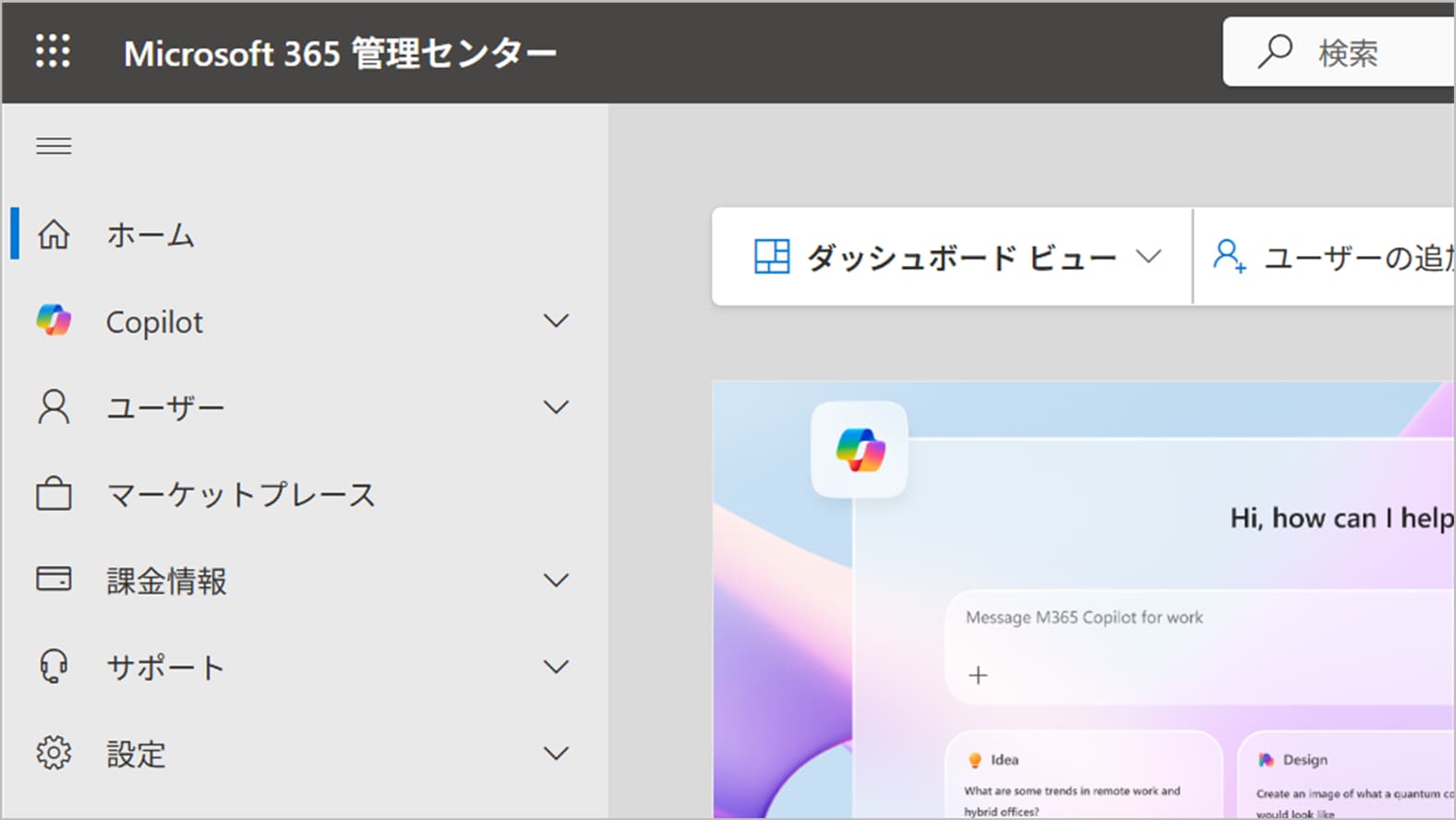Expand the 課金情報 section chevron

click(x=556, y=580)
